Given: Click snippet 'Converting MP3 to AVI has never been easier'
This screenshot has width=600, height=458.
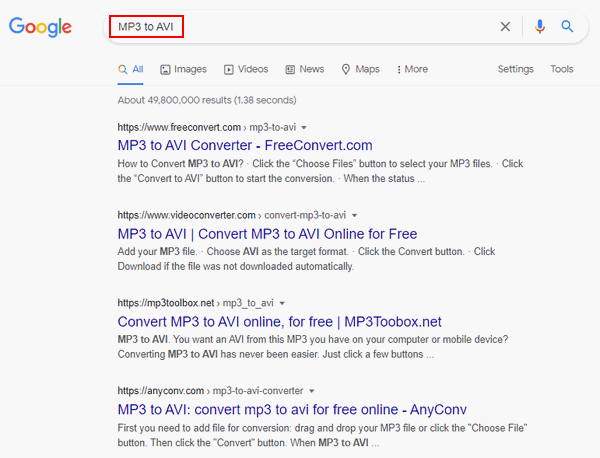Looking at the screenshot, I should pos(218,354).
